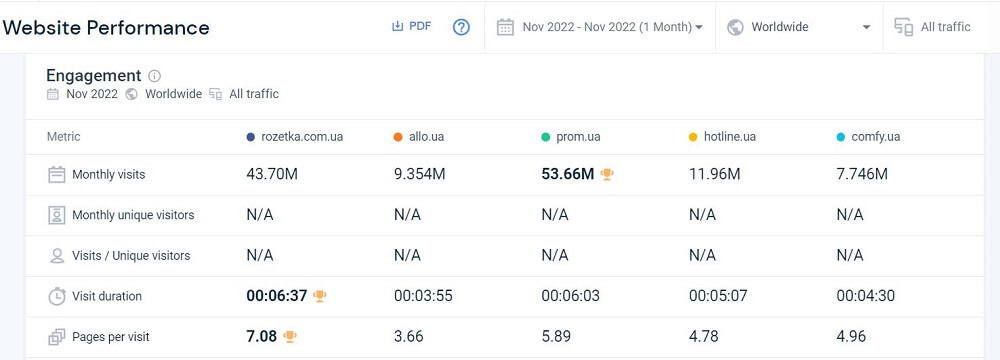Click the small calendar icon under Engagement
Image resolution: width=1000 pixels, height=360 pixels.
pos(53,94)
